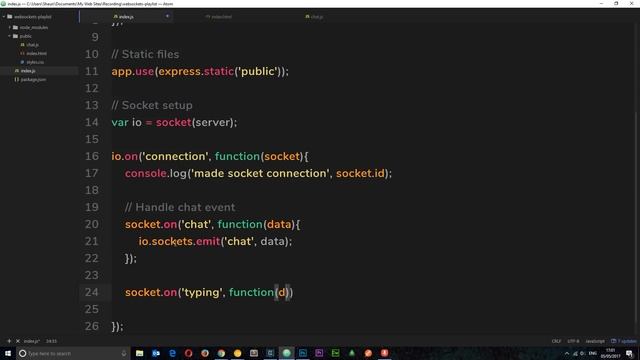Open the Windows Start menu
The width and height of the screenshot is (640, 360).
pos(8,353)
